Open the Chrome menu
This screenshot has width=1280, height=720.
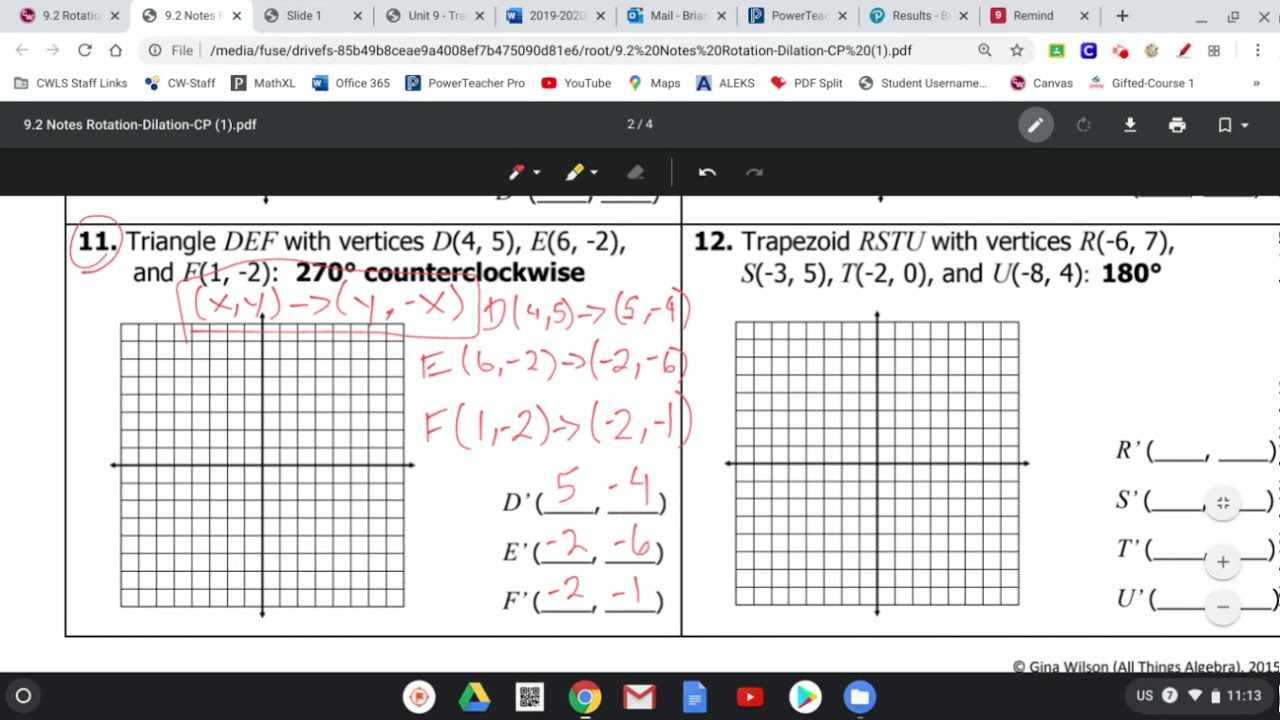tap(1257, 50)
